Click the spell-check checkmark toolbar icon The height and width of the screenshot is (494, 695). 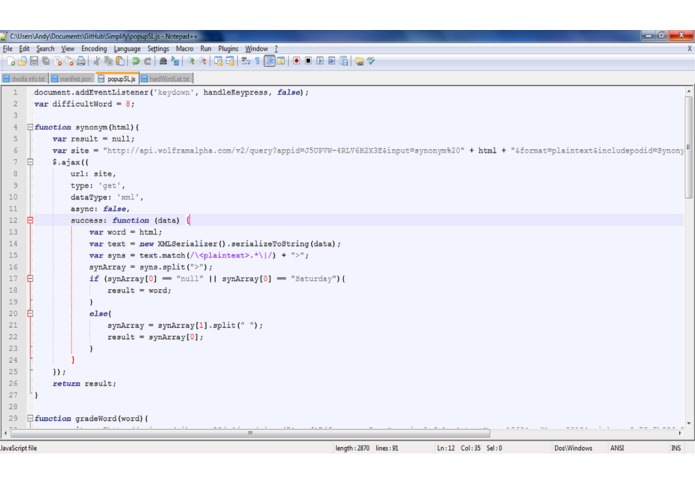(371, 61)
